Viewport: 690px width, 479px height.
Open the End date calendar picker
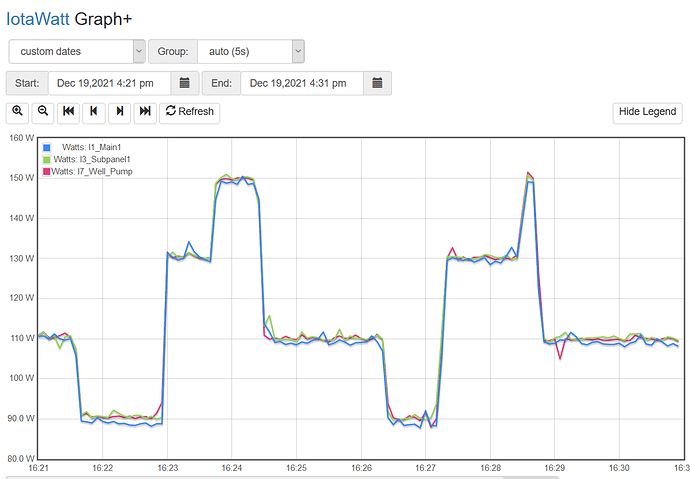tap(377, 83)
